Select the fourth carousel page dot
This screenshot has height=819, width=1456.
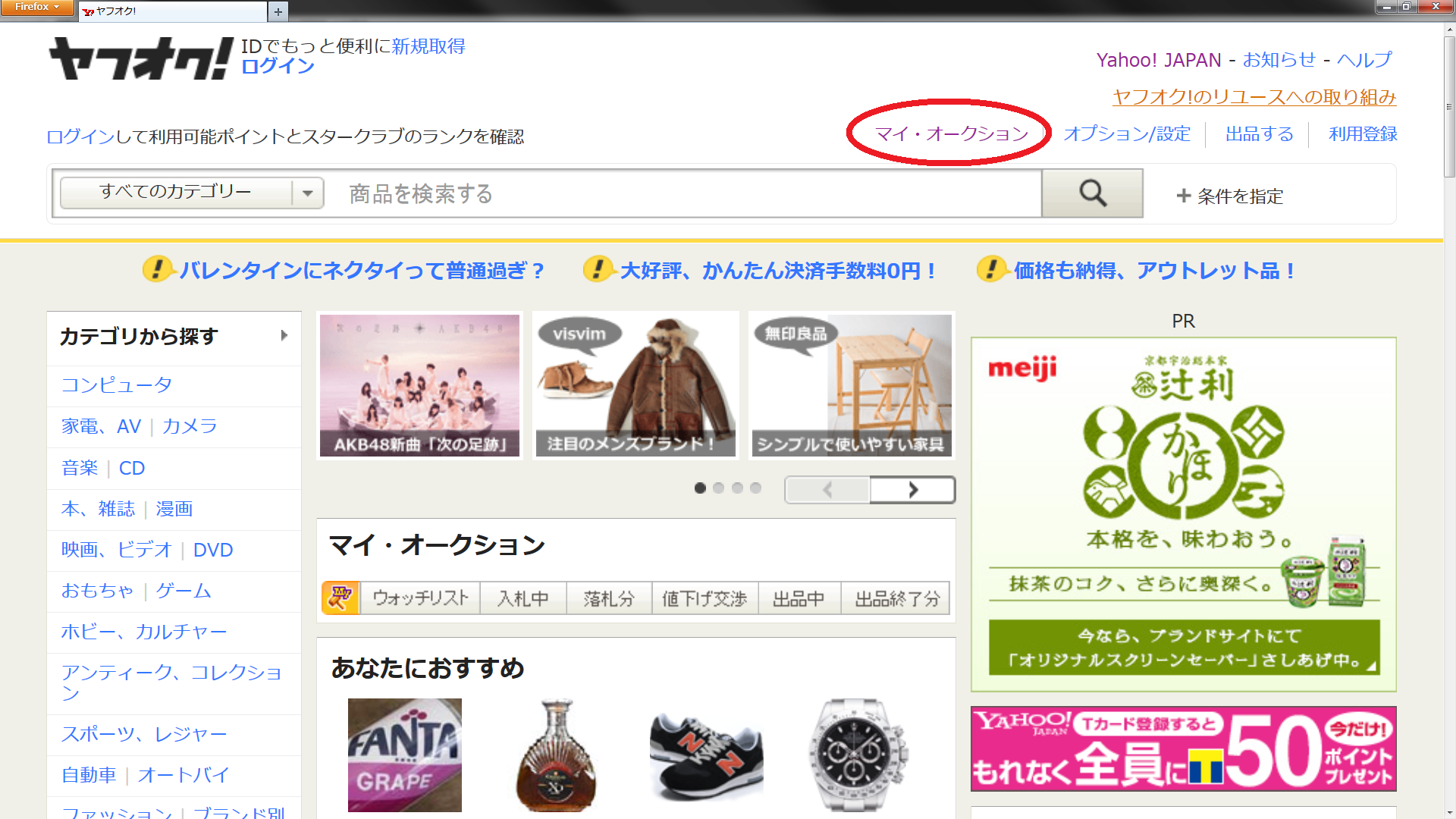(755, 488)
